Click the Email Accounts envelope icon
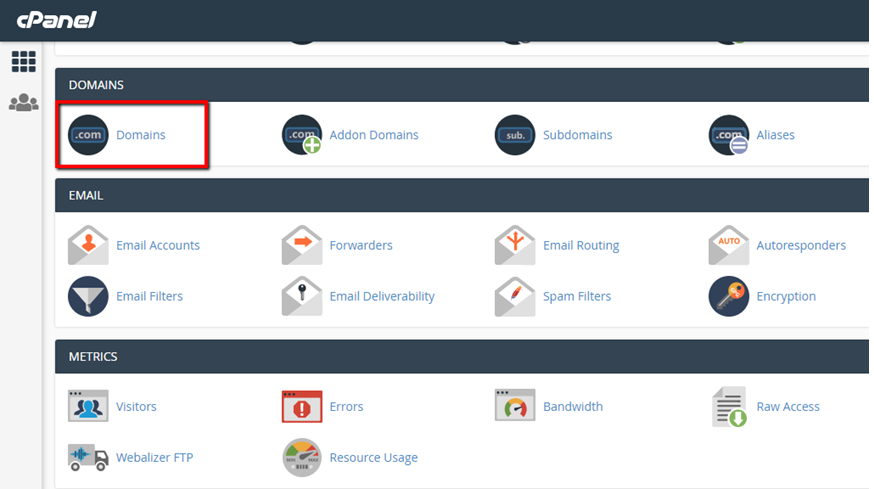Image resolution: width=874 pixels, height=489 pixels. point(88,245)
